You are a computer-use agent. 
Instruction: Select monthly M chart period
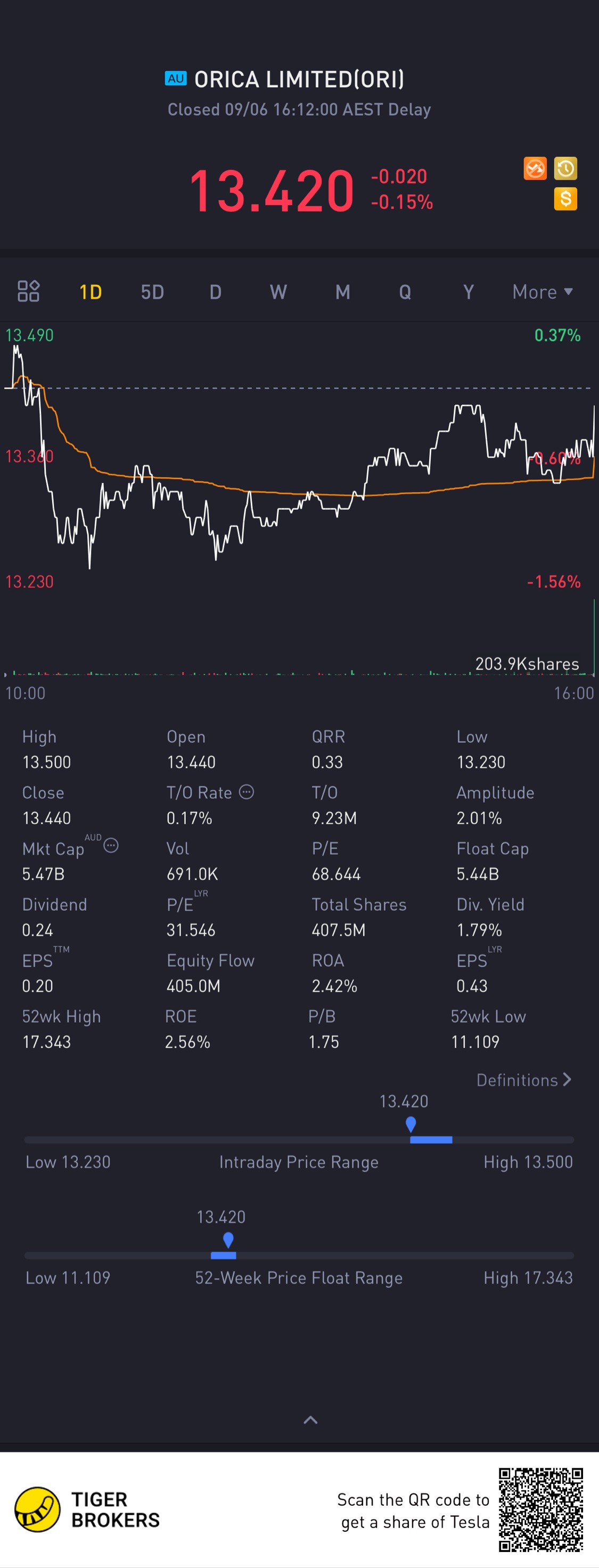[343, 292]
